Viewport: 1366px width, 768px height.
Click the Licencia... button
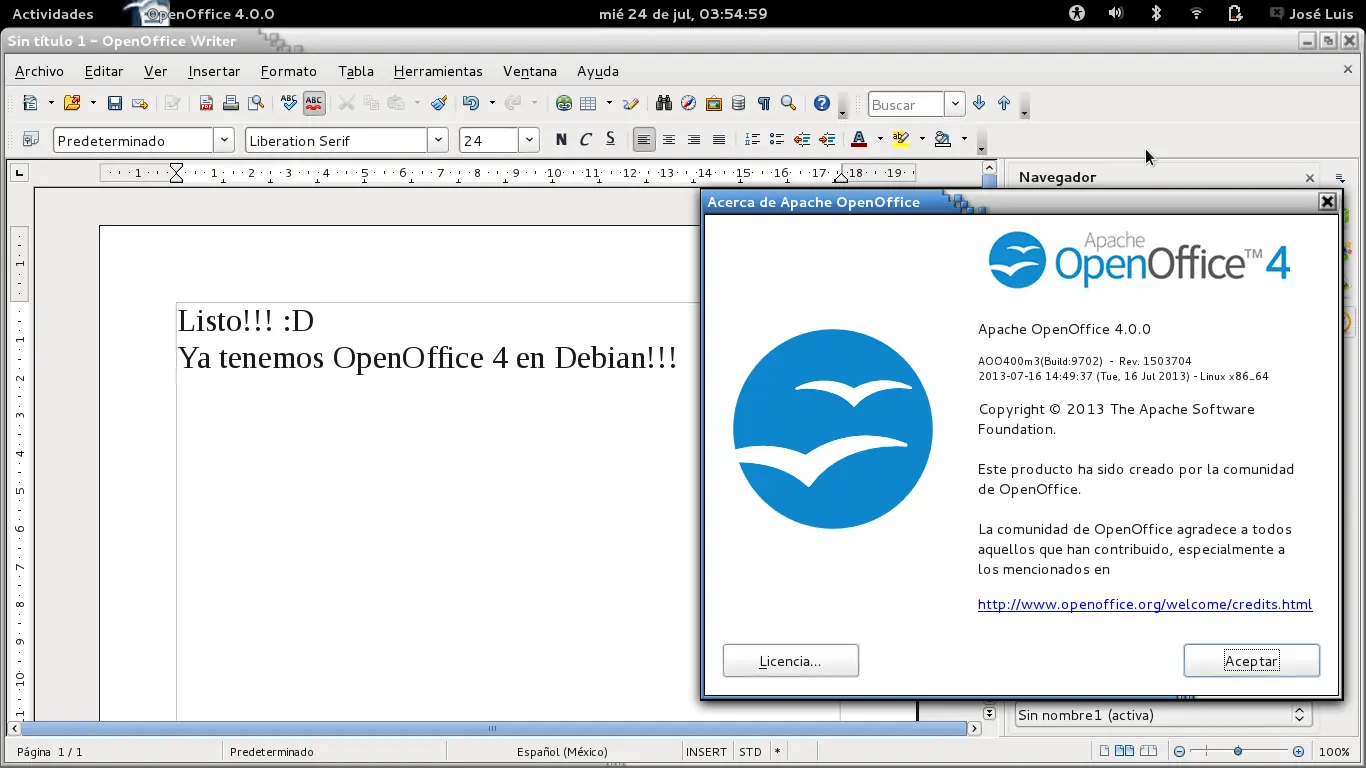click(791, 661)
